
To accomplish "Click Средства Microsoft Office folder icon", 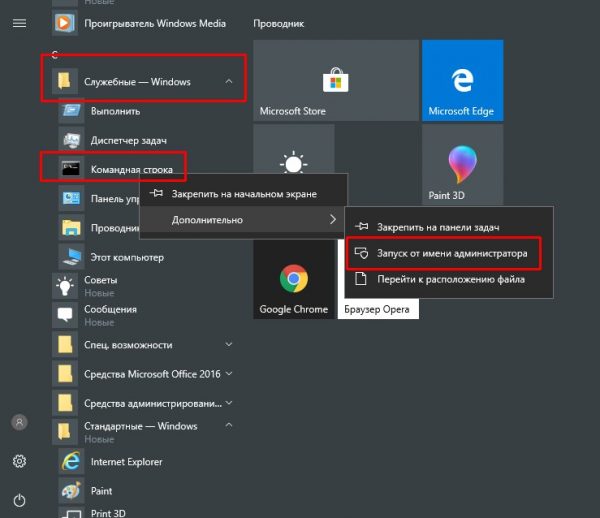I will coord(65,374).
